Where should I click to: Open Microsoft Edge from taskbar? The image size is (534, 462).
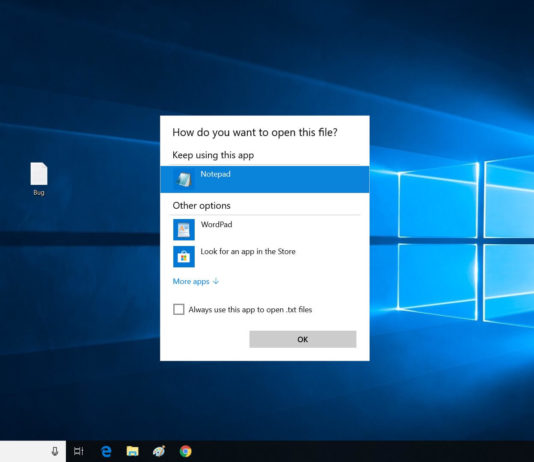click(x=106, y=451)
